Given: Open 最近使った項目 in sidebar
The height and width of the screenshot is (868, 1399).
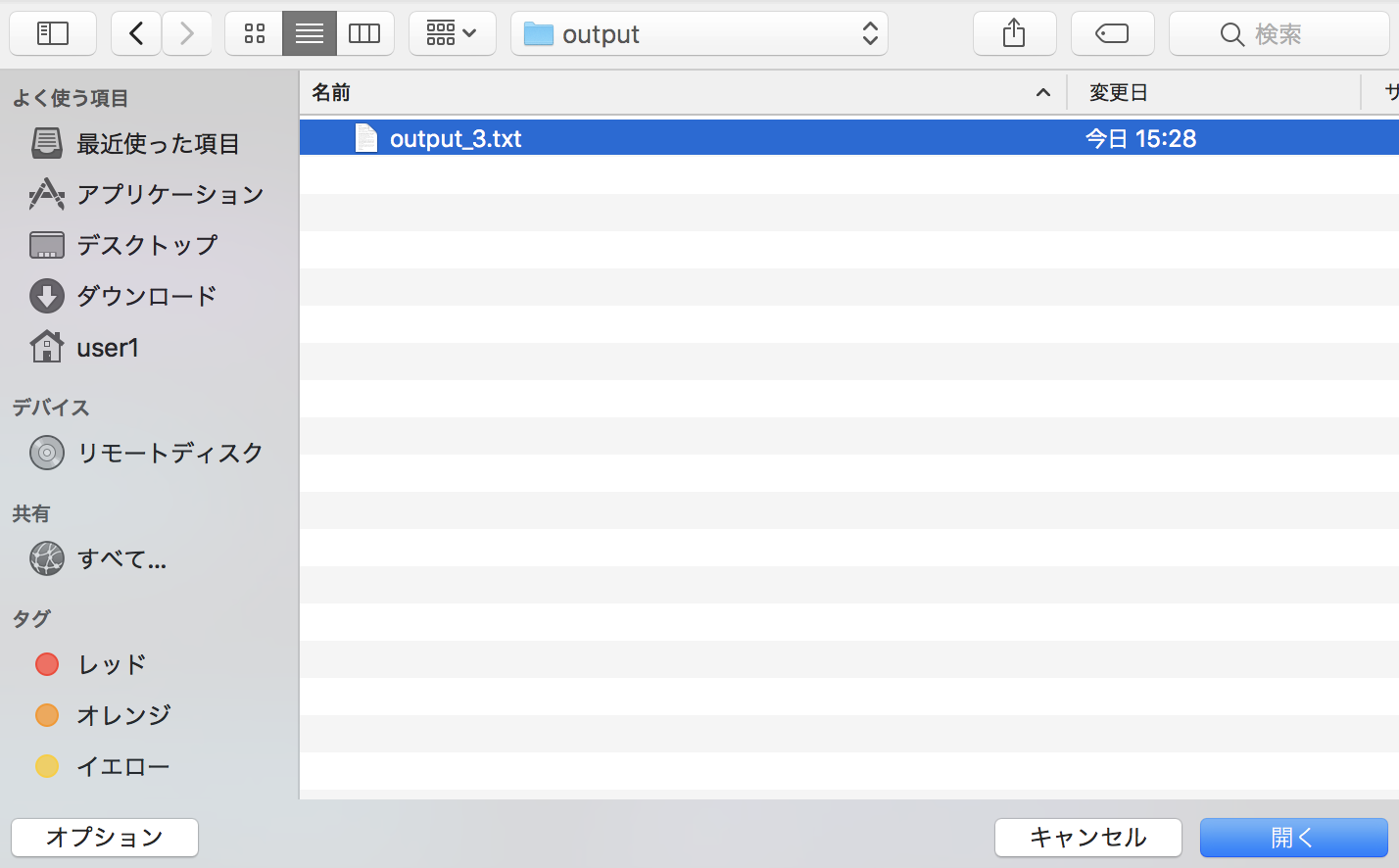Looking at the screenshot, I should tap(157, 144).
